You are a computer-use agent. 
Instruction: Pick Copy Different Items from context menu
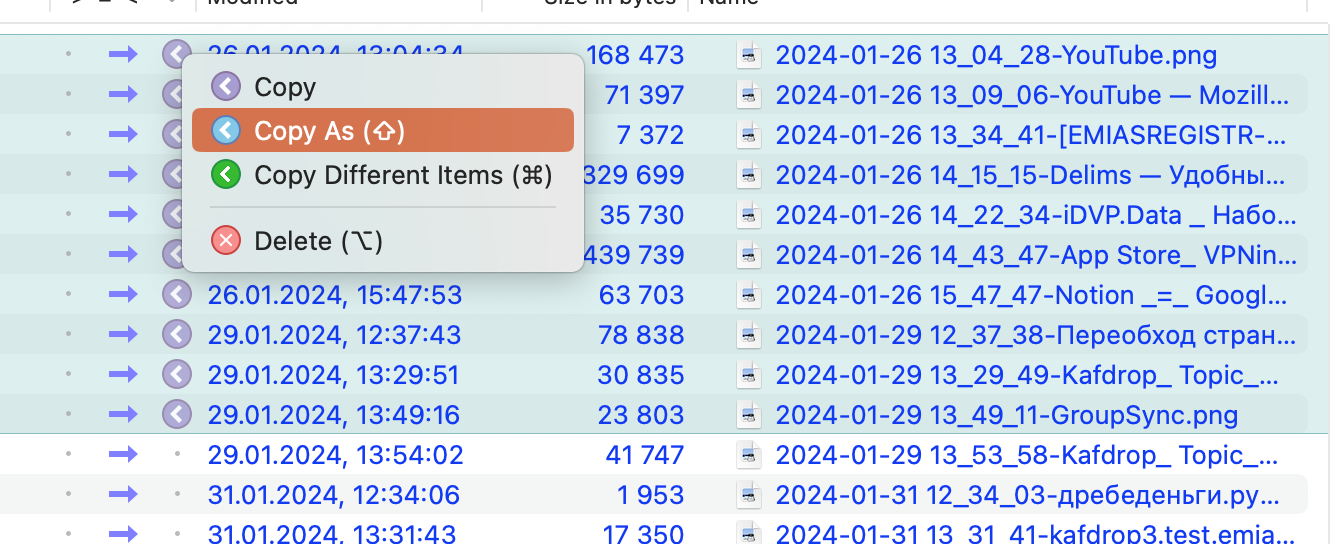click(x=382, y=175)
